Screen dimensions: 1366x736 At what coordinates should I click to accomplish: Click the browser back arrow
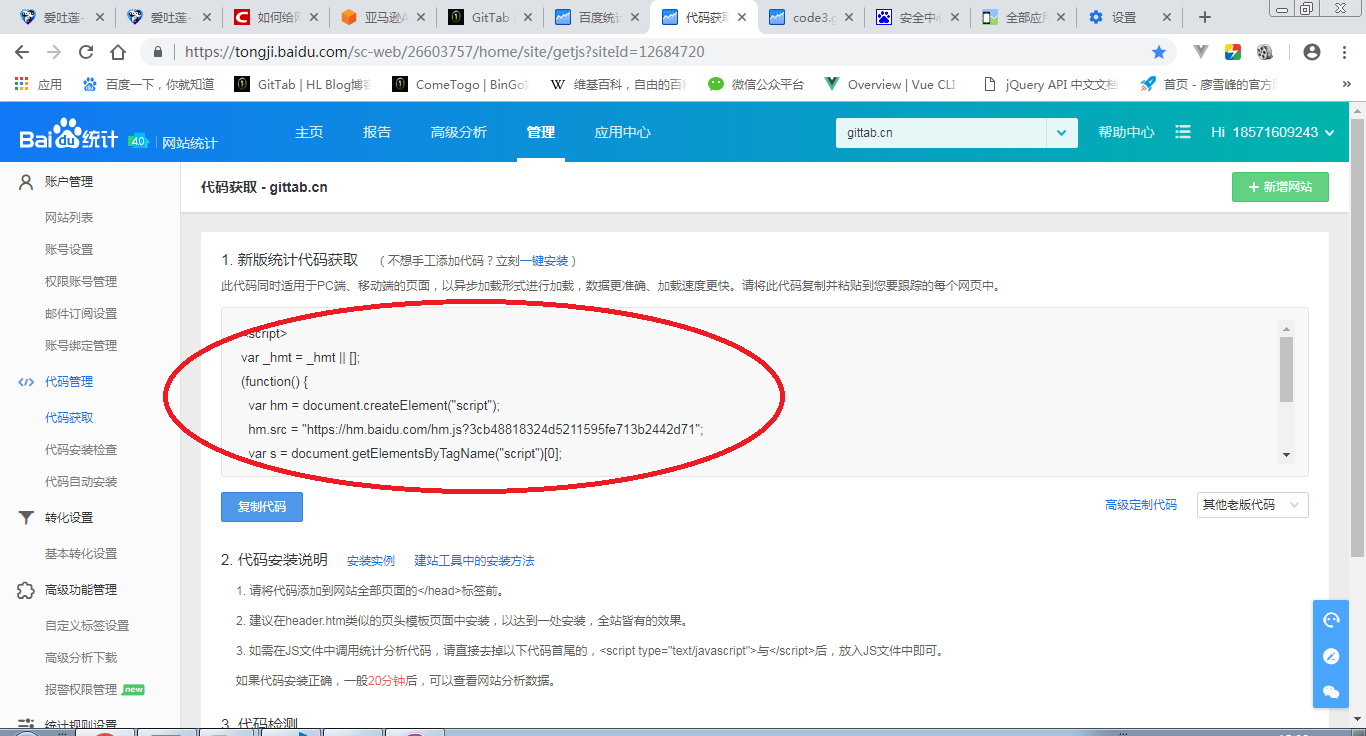pyautogui.click(x=22, y=52)
